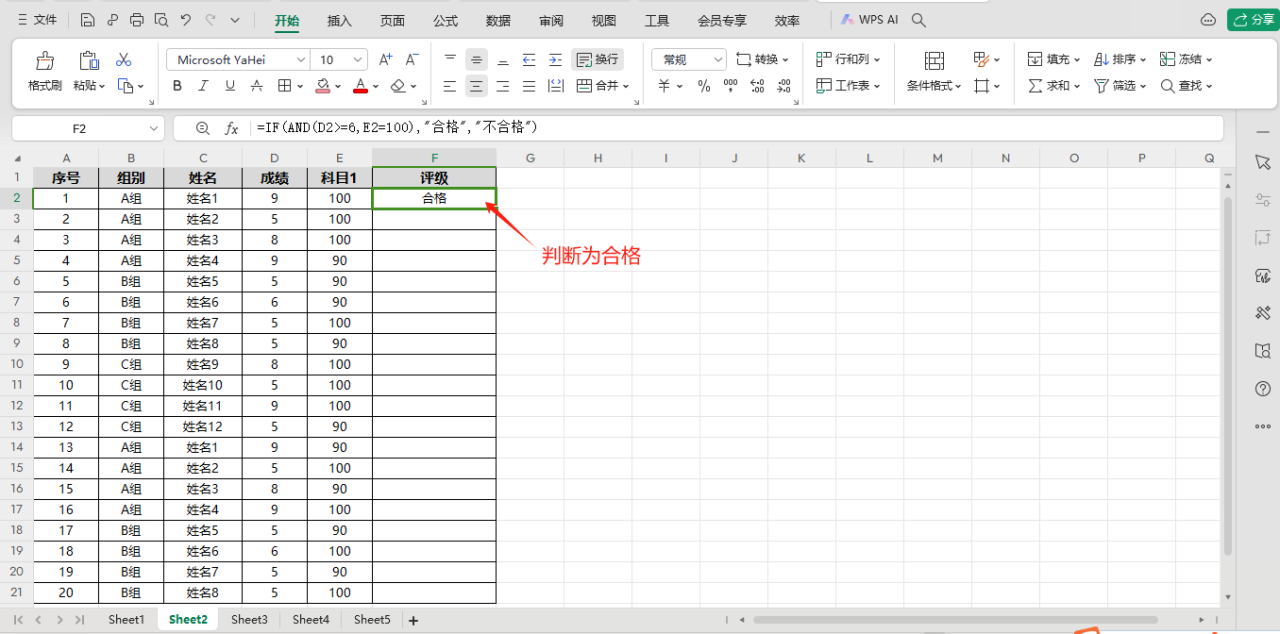This screenshot has width=1280, height=634.
Task: Switch to Sheet3 tab
Action: click(x=249, y=620)
